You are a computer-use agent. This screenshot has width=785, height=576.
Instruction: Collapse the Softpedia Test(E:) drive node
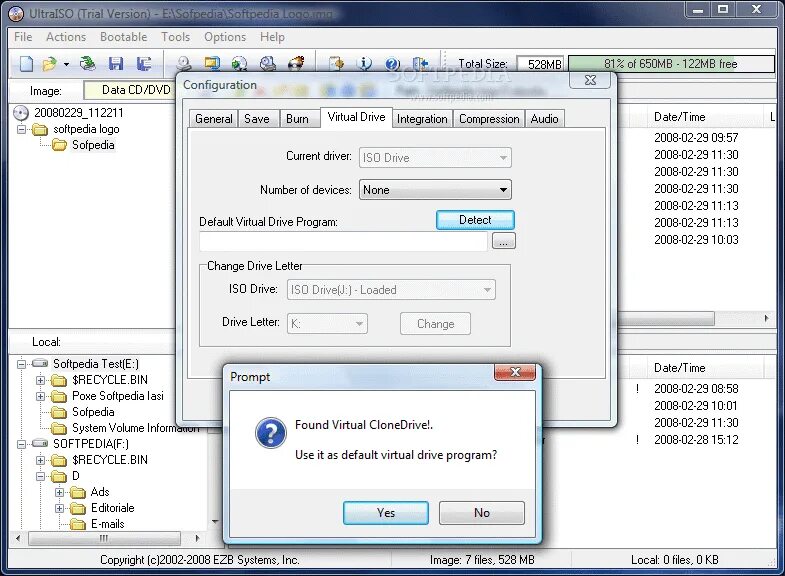pos(22,364)
